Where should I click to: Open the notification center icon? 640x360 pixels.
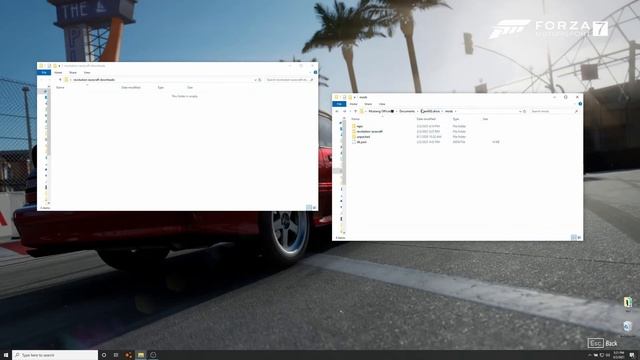click(x=632, y=355)
